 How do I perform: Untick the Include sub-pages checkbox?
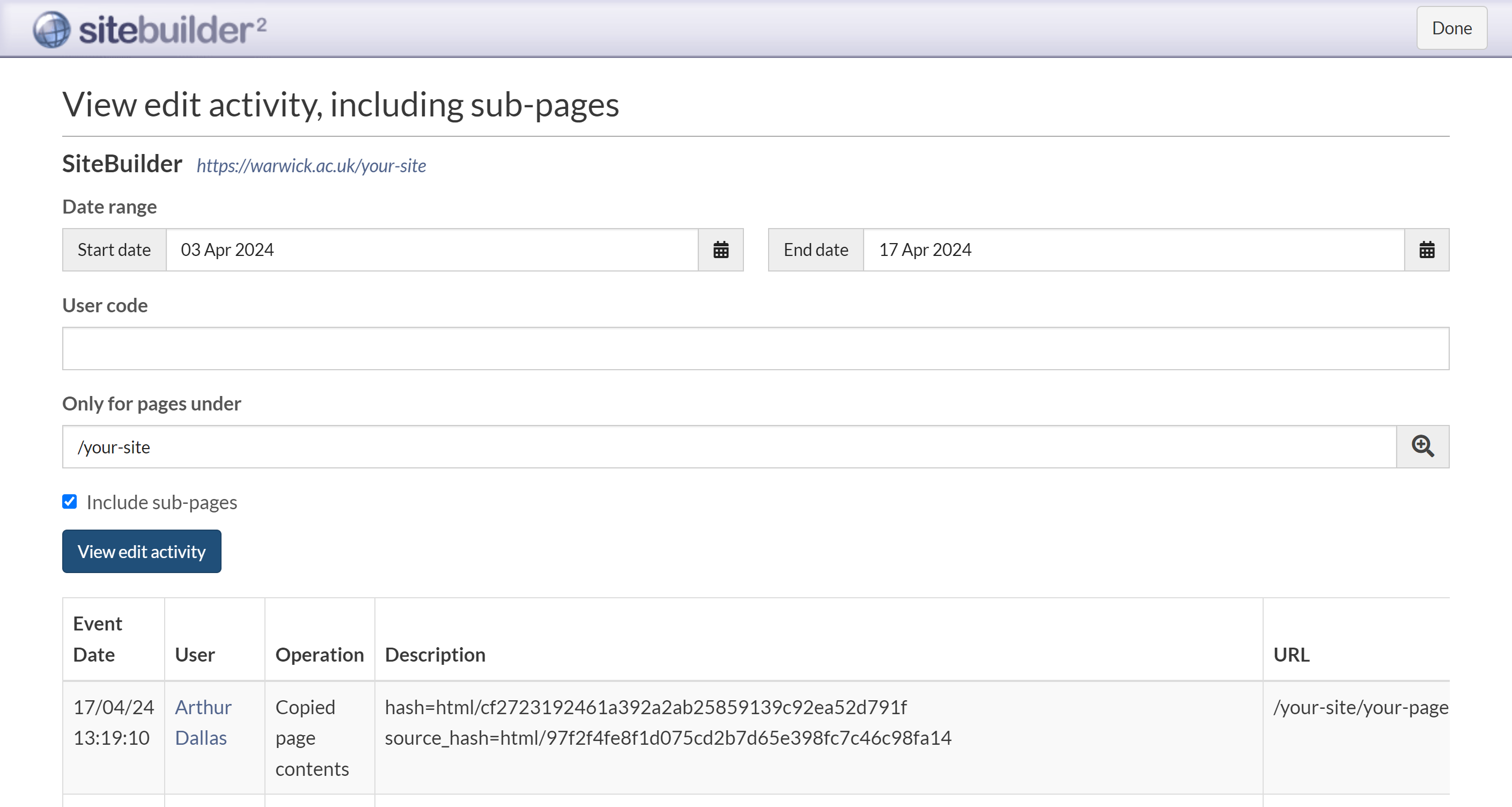coord(69,501)
